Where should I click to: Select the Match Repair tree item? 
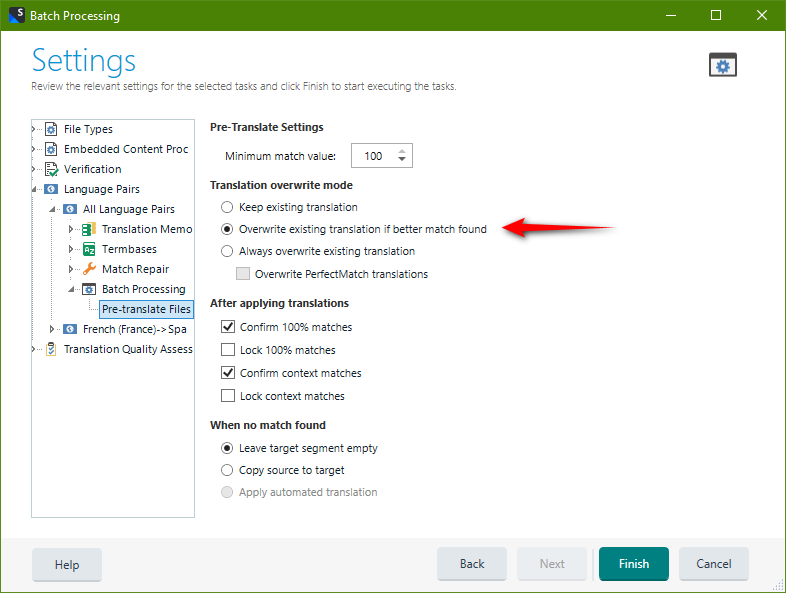click(x=135, y=269)
